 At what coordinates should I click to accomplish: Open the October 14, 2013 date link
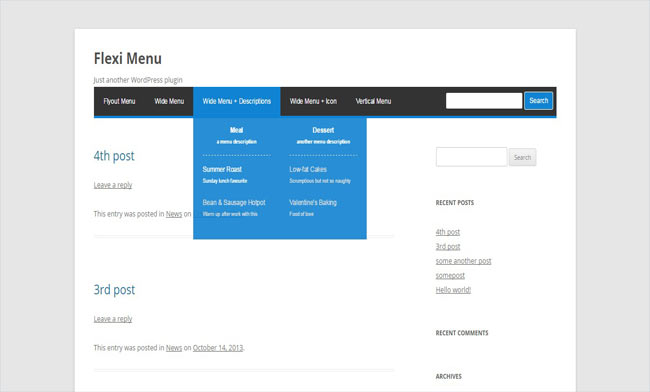pos(218,348)
